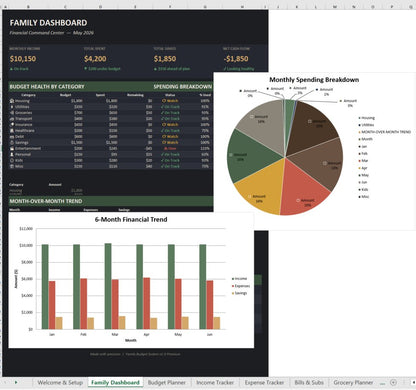Click the Misc category icon

12,166
